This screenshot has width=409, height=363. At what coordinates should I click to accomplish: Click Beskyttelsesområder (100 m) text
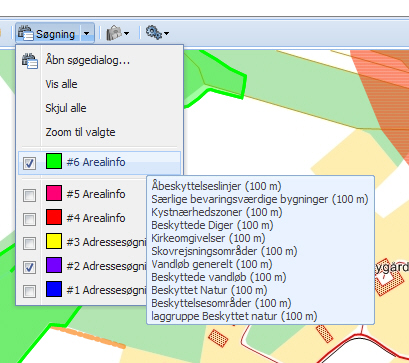(221, 303)
